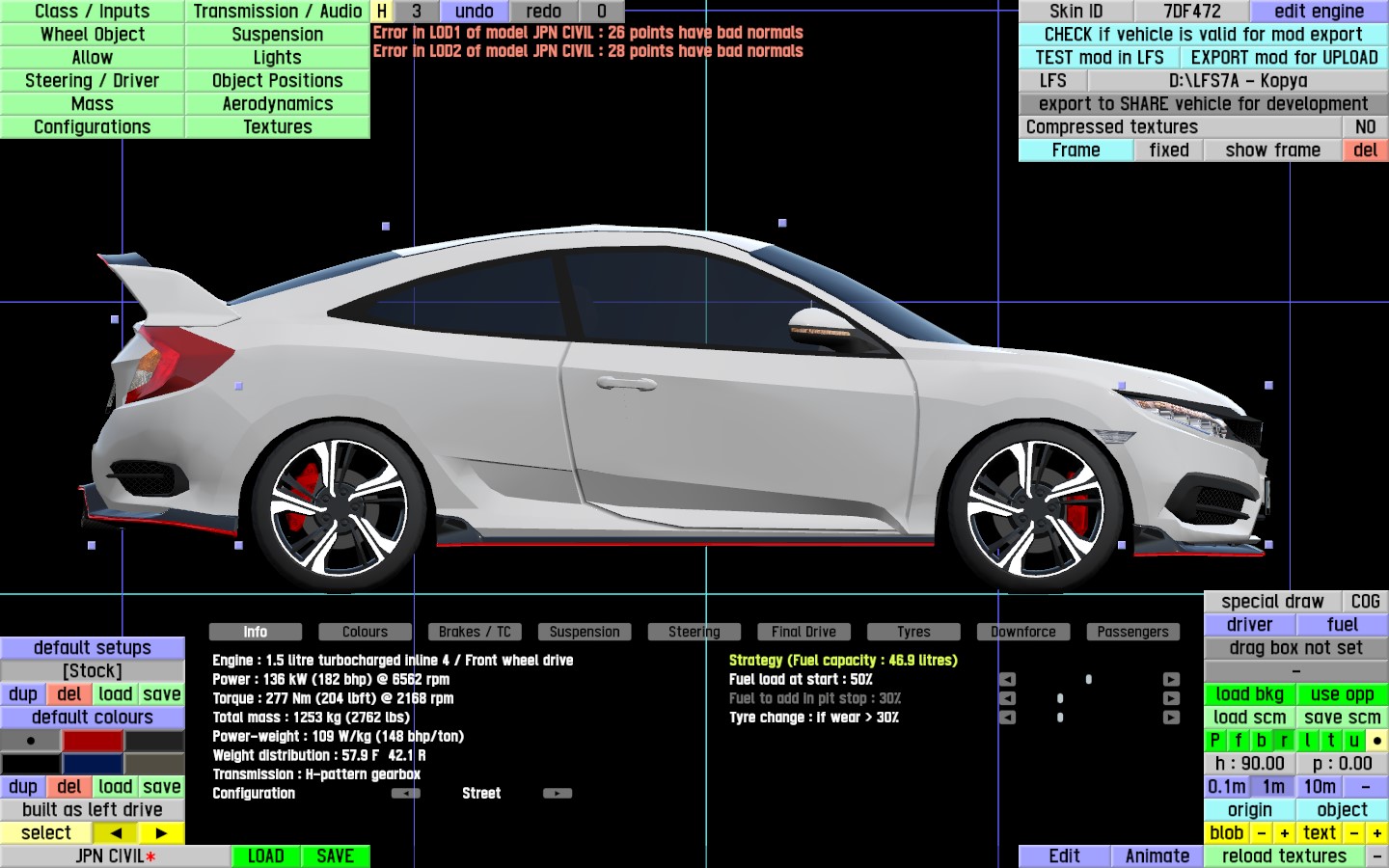Toggle the fixed frame option
1389x868 pixels.
tap(1169, 150)
